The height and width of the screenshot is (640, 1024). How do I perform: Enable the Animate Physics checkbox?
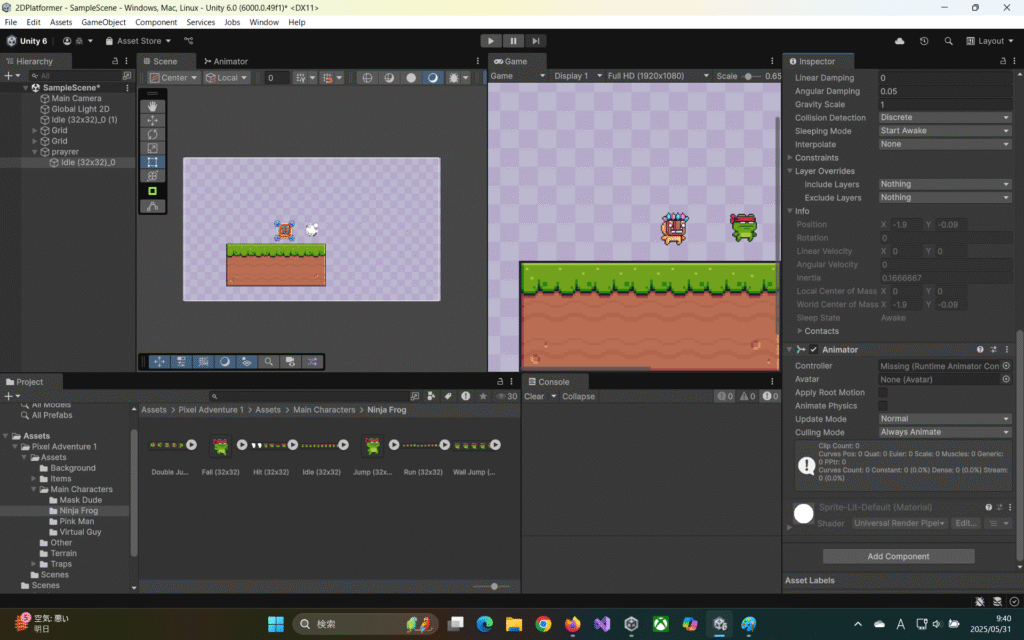pyautogui.click(x=883, y=406)
